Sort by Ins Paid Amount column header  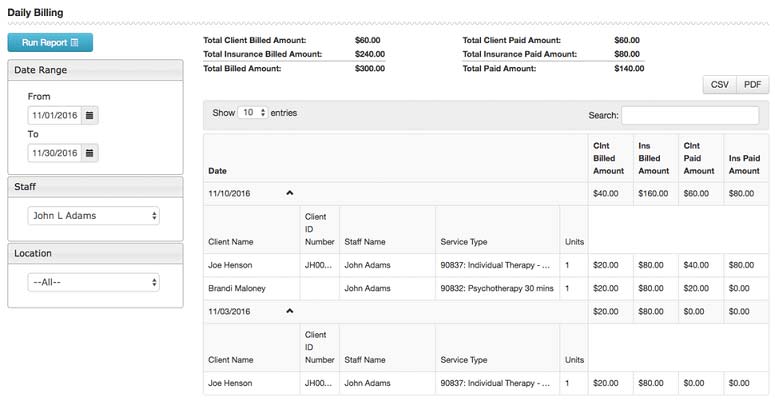(x=745, y=158)
